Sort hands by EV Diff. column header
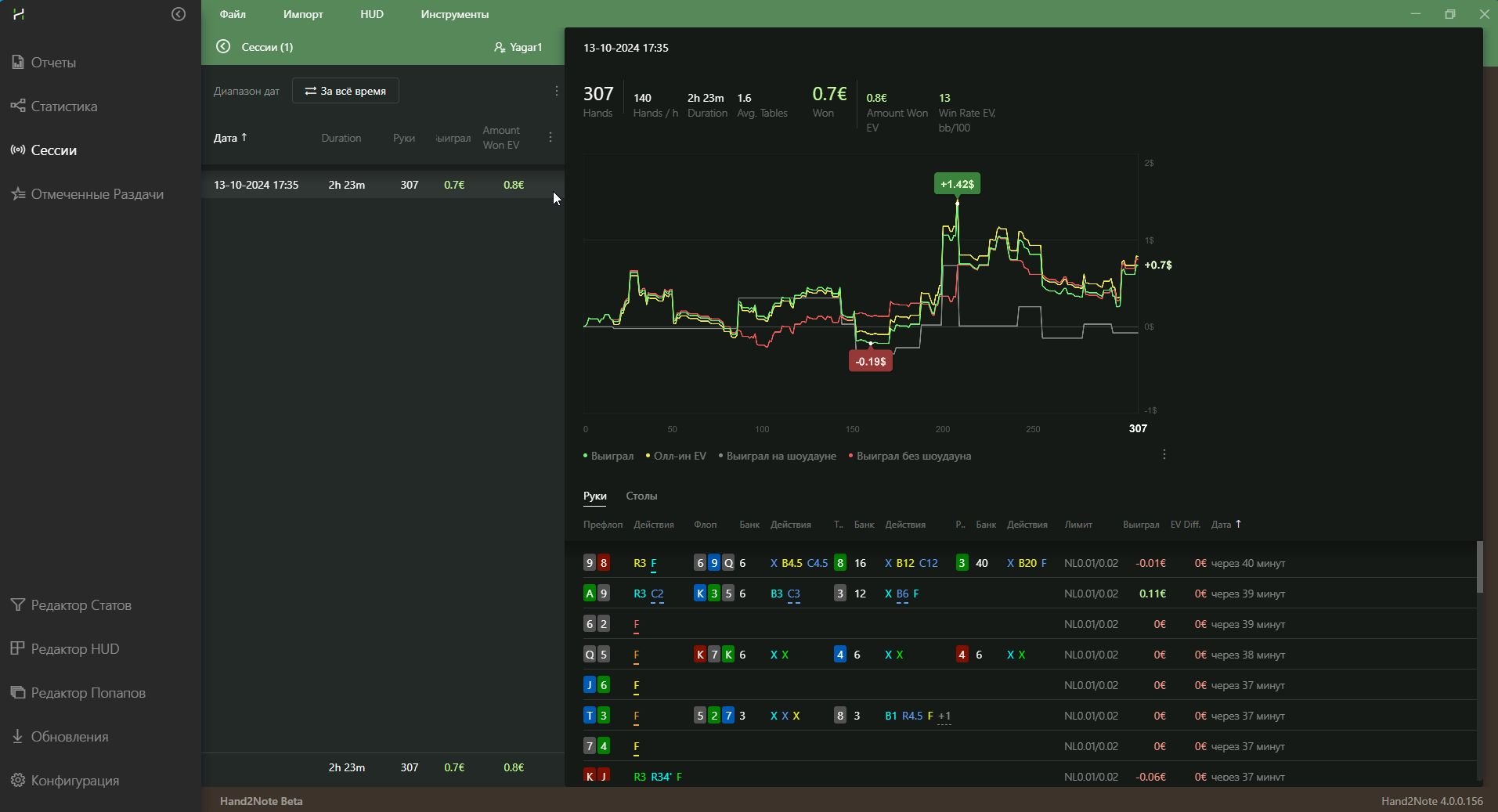This screenshot has height=812, width=1498. 1186,525
